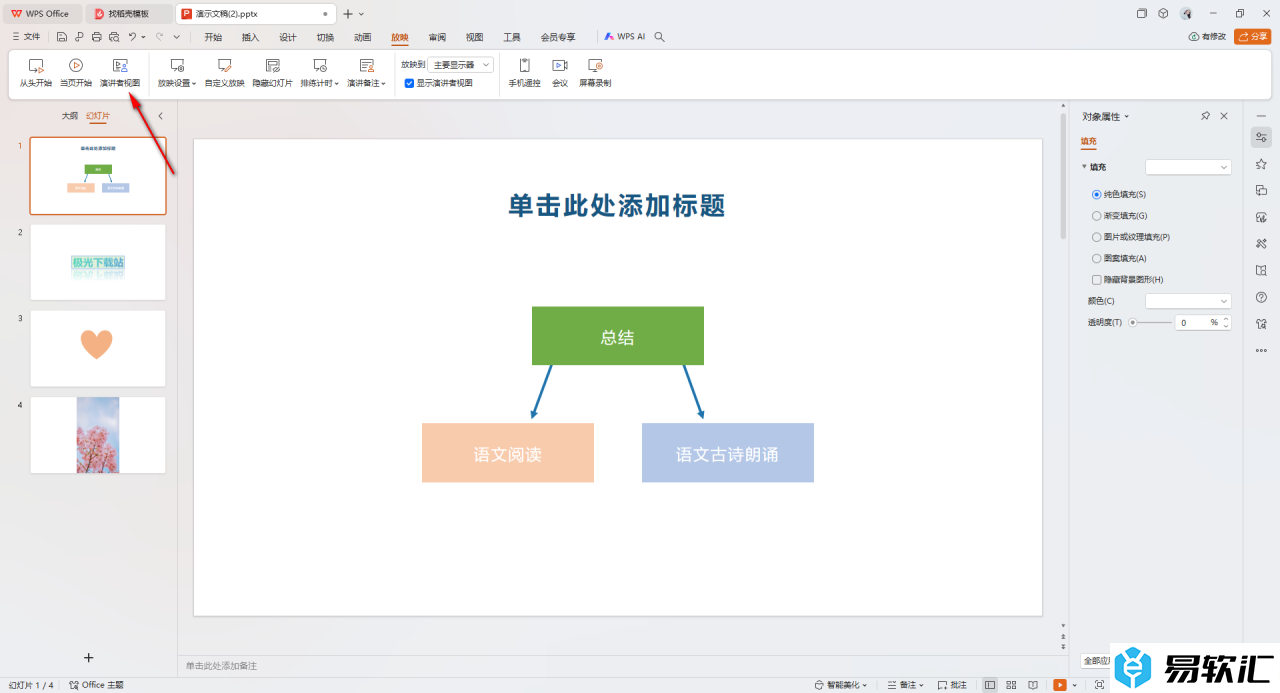Viewport: 1280px width, 693px height.
Task: Select slide 3 heart thumbnail
Action: 98,348
